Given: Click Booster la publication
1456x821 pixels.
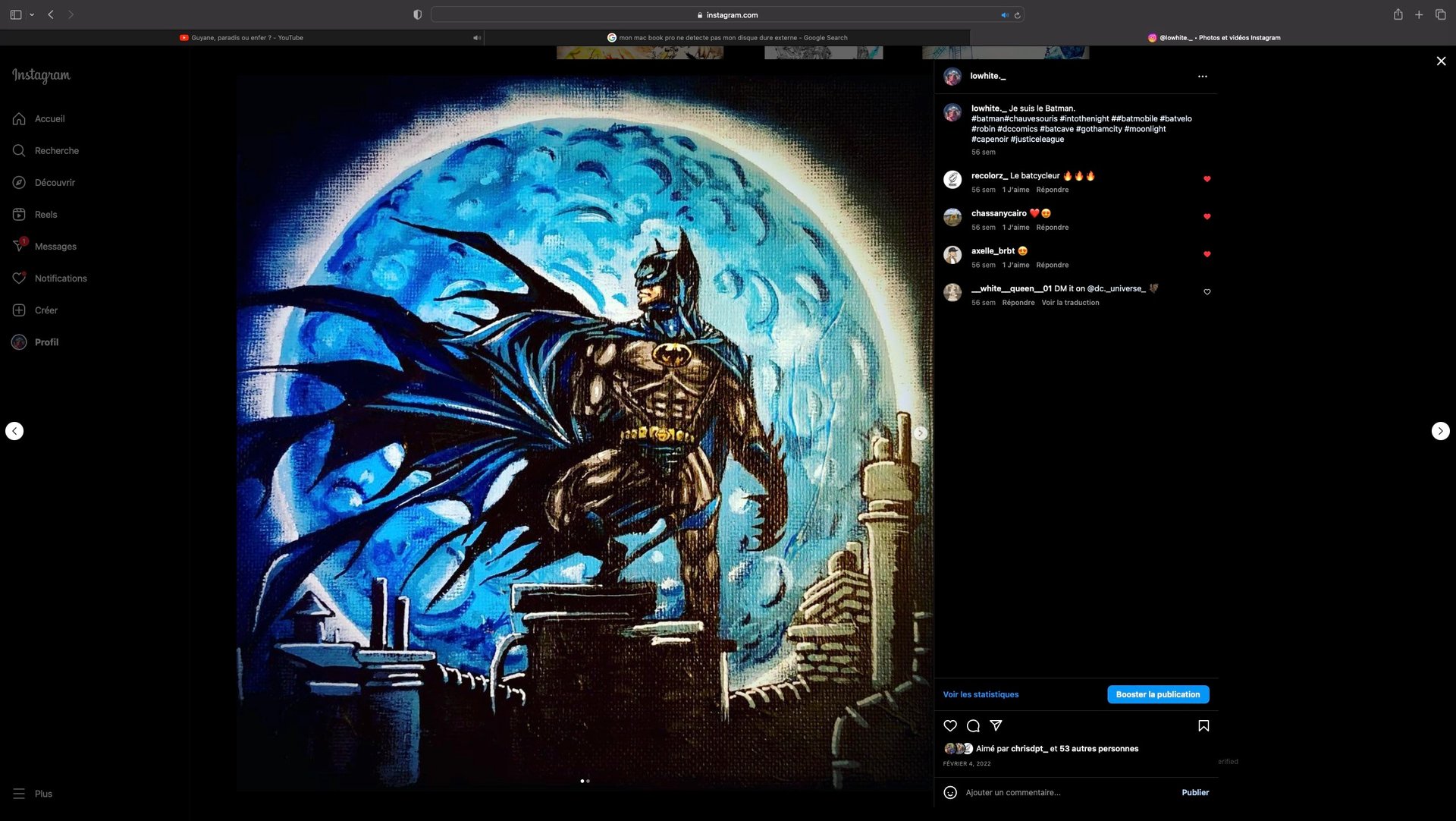Looking at the screenshot, I should [x=1158, y=694].
